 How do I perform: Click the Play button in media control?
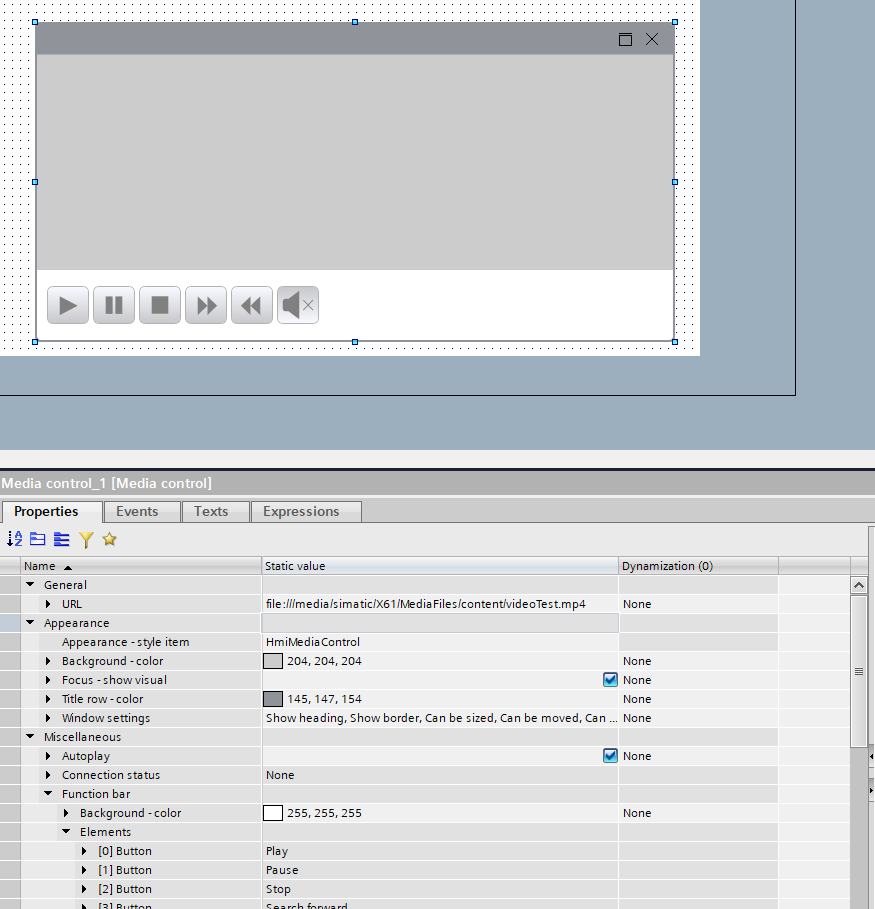(68, 305)
